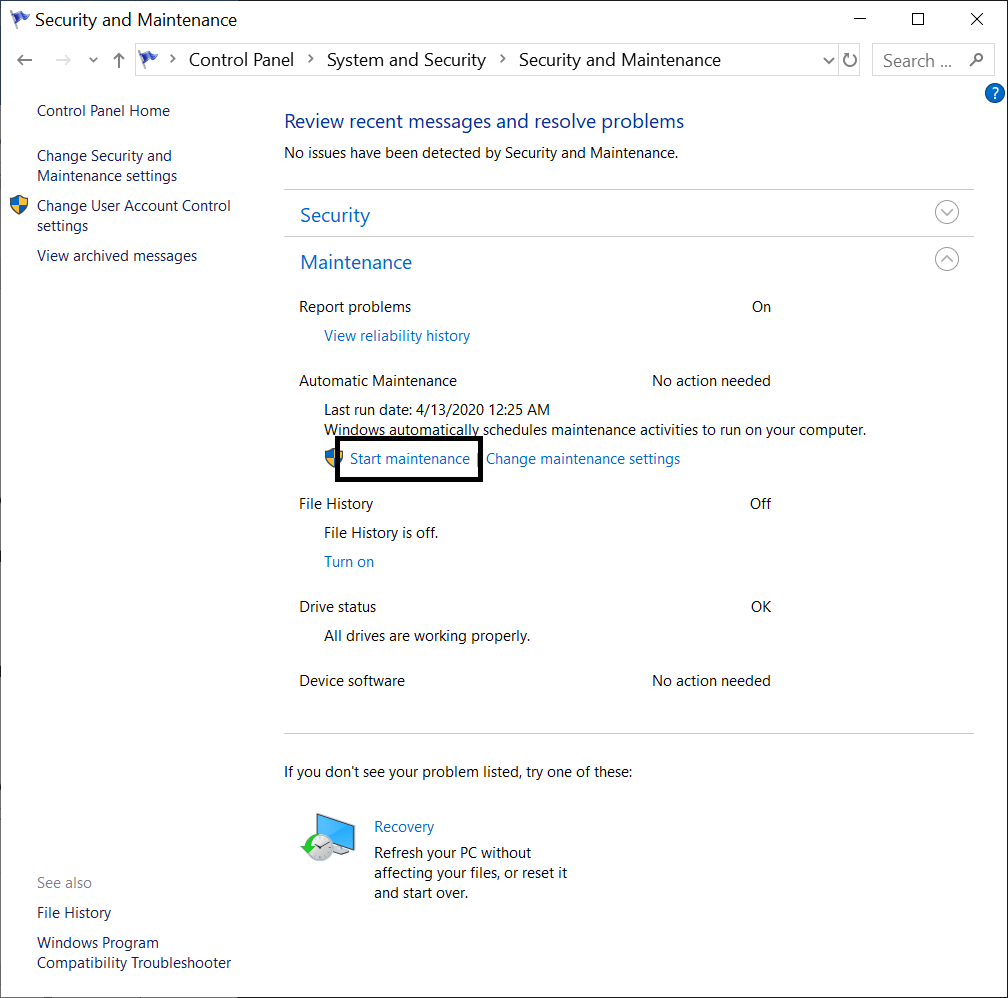
Task: Start maintenance now
Action: [x=409, y=458]
